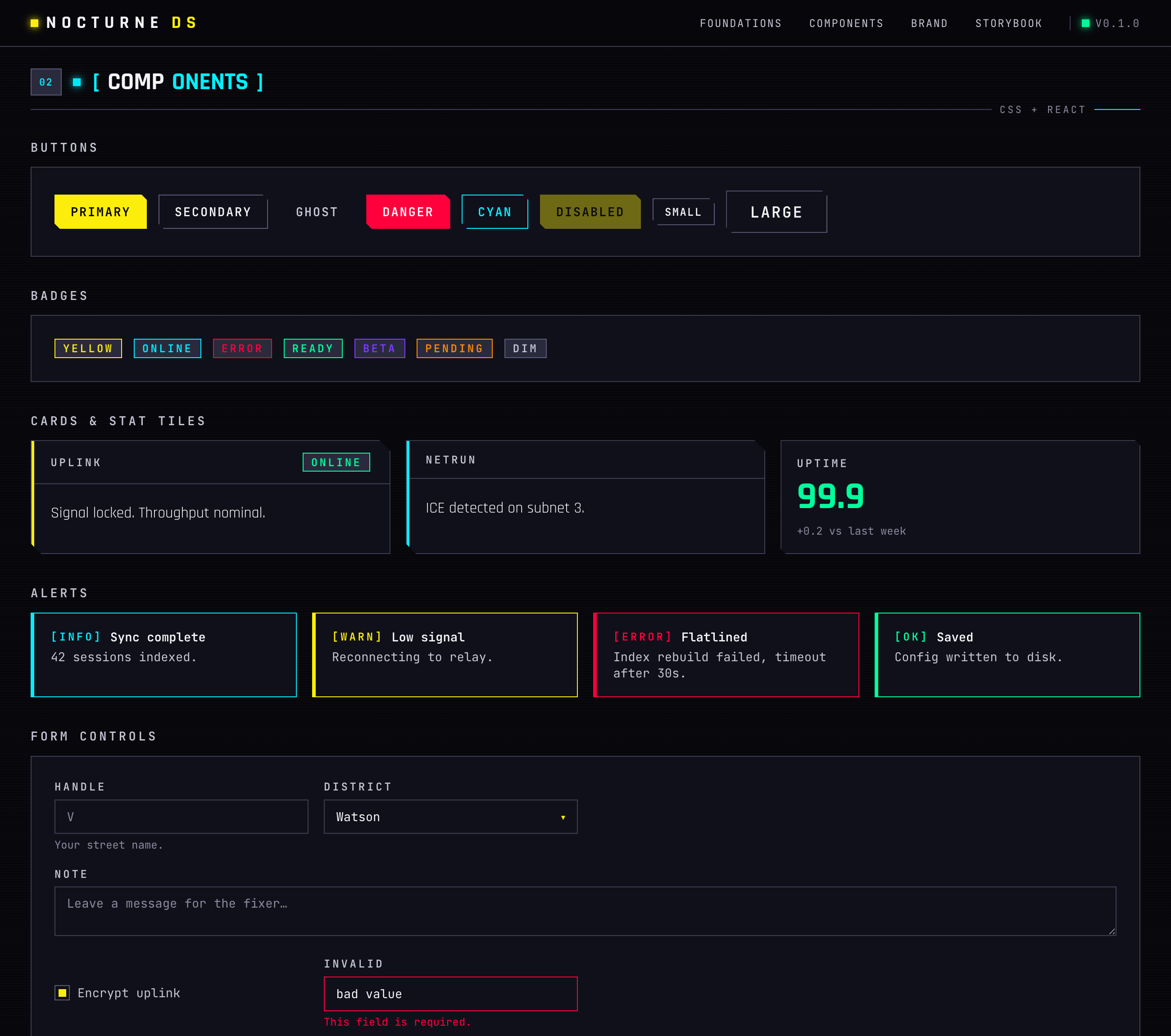Image resolution: width=1171 pixels, height=1036 pixels.
Task: Open the District dropdown showing Watson
Action: point(451,817)
